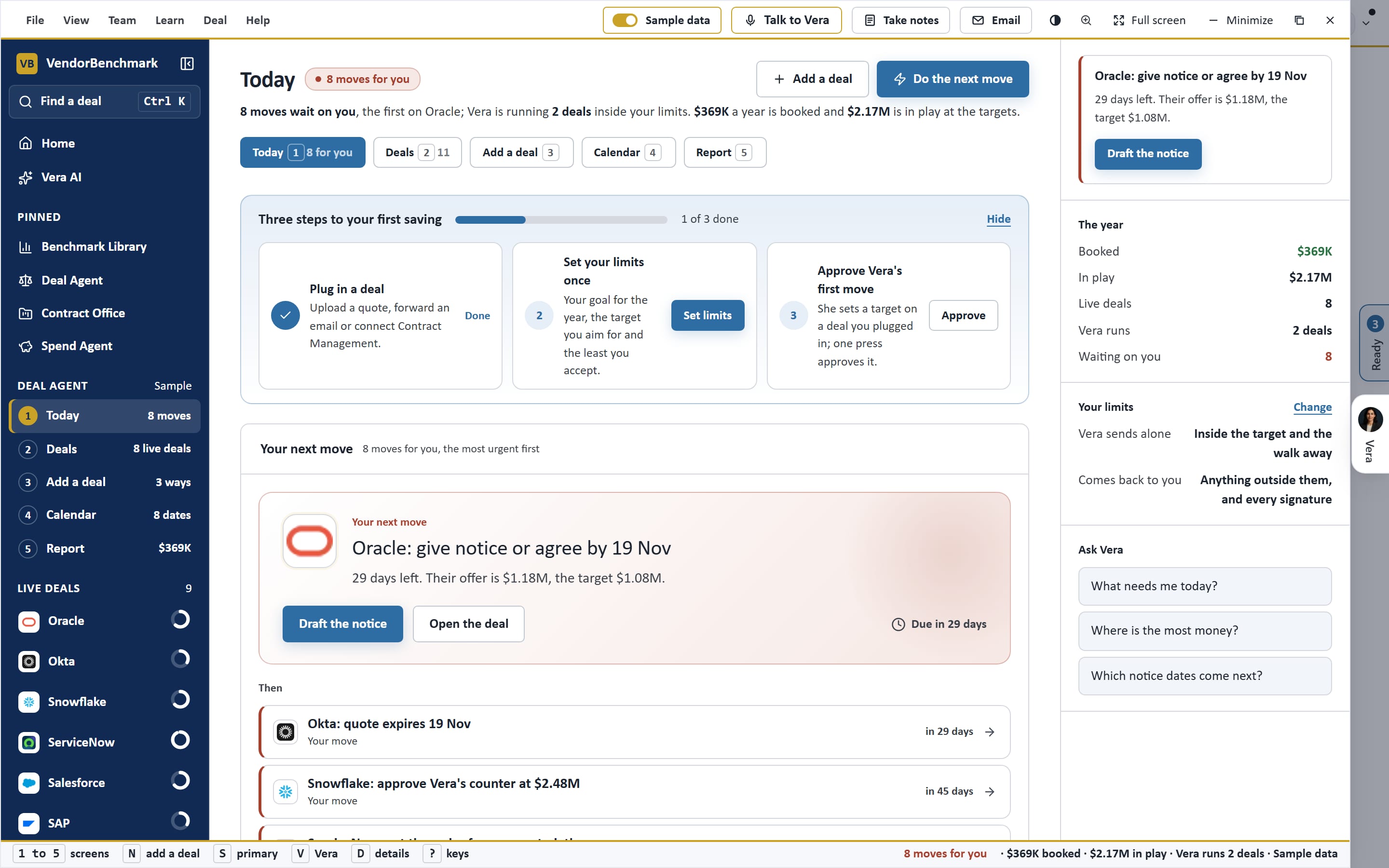This screenshot has height=868, width=1389.
Task: Open the Okta quote expires row arrow
Action: (x=990, y=732)
